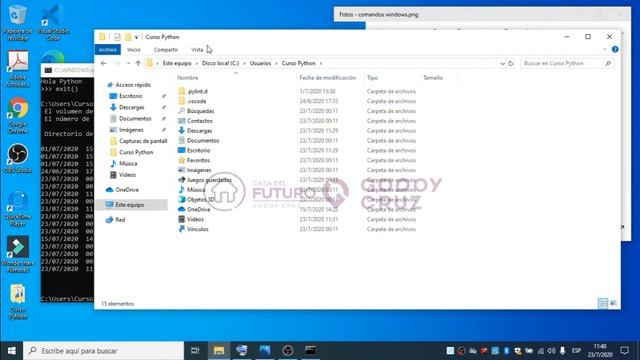Select the Escritorio folder icon in file list
The height and width of the screenshot is (360, 640).
tap(182, 150)
